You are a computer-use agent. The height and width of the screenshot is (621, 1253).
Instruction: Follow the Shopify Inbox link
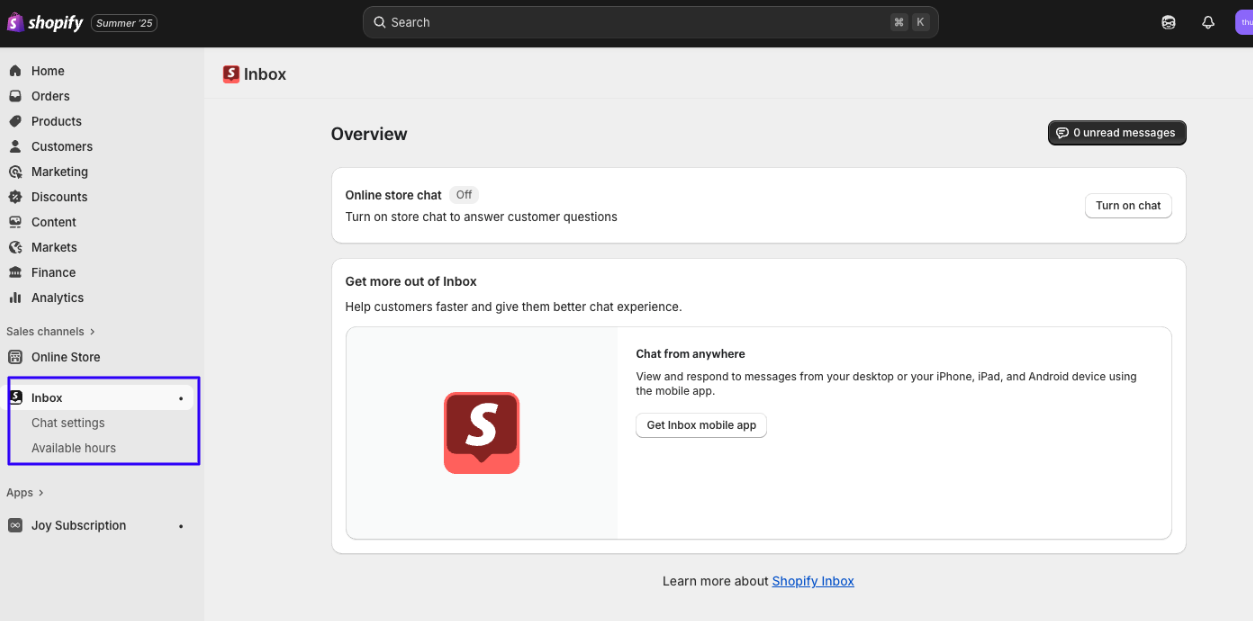coord(813,581)
